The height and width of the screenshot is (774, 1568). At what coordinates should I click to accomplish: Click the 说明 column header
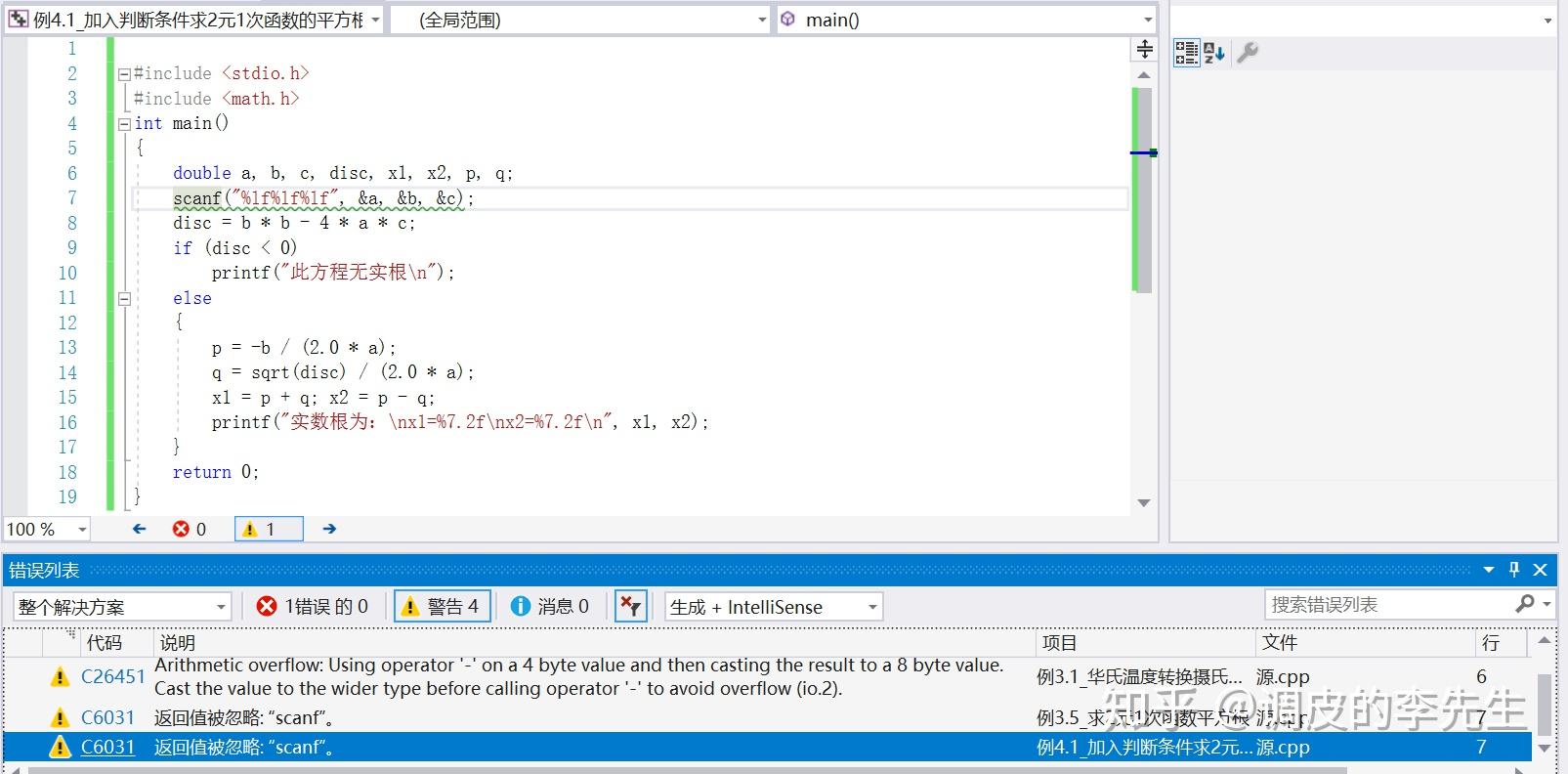point(178,642)
